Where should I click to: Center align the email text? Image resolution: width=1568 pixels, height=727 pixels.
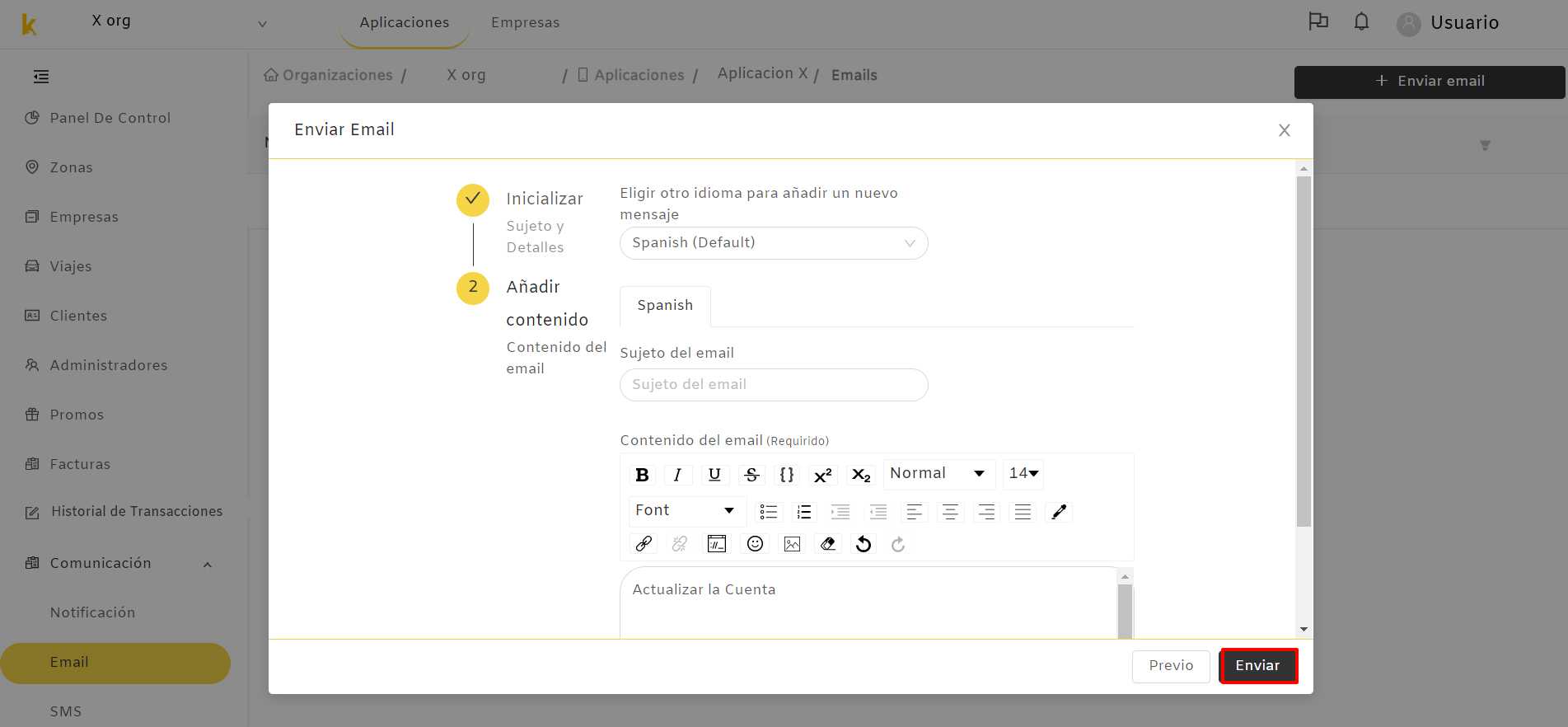click(950, 512)
